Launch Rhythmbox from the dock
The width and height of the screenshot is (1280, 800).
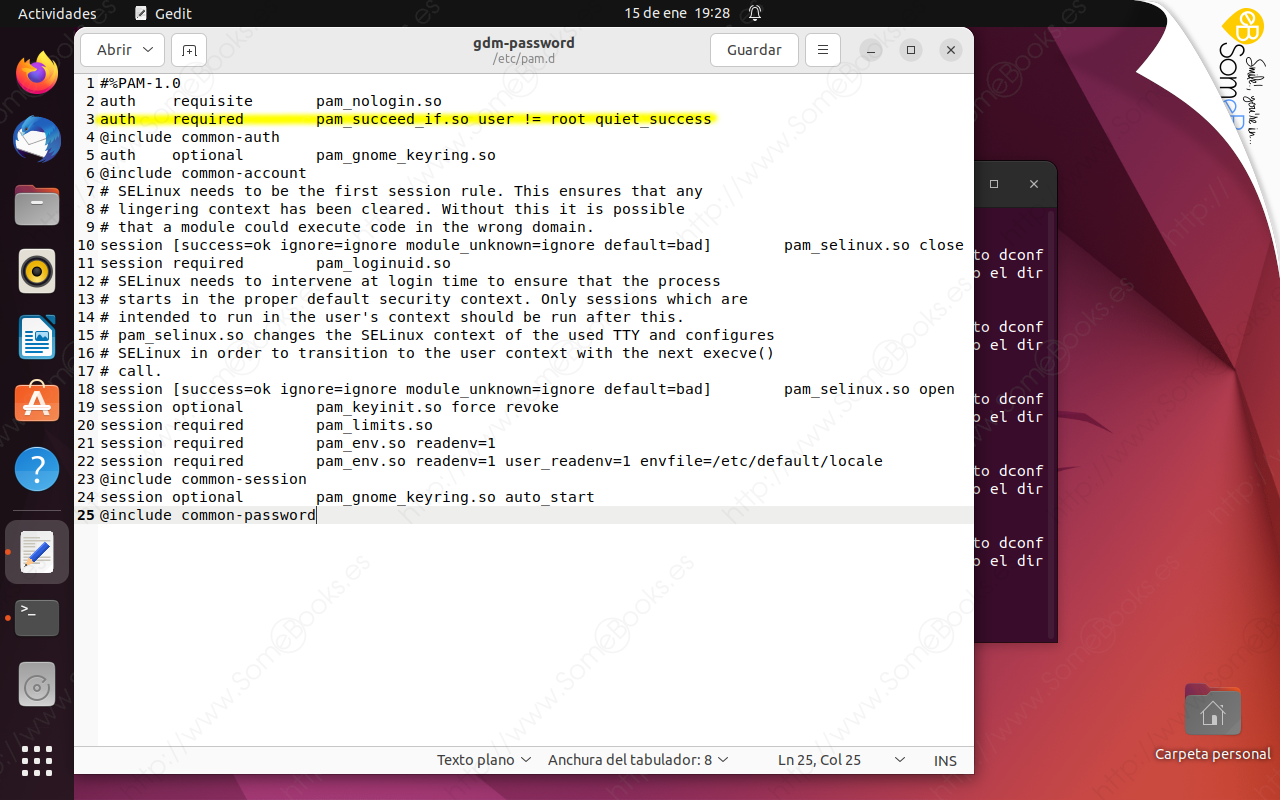point(36,270)
